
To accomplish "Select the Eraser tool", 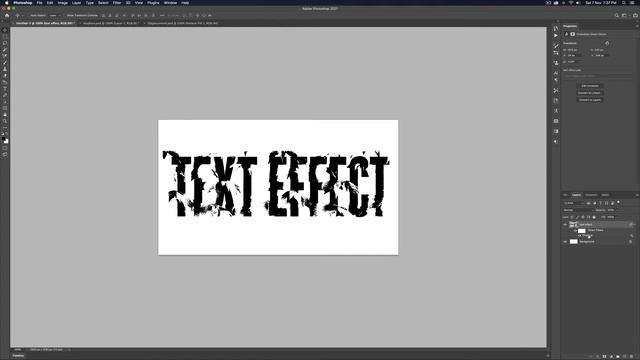I will coord(5,76).
